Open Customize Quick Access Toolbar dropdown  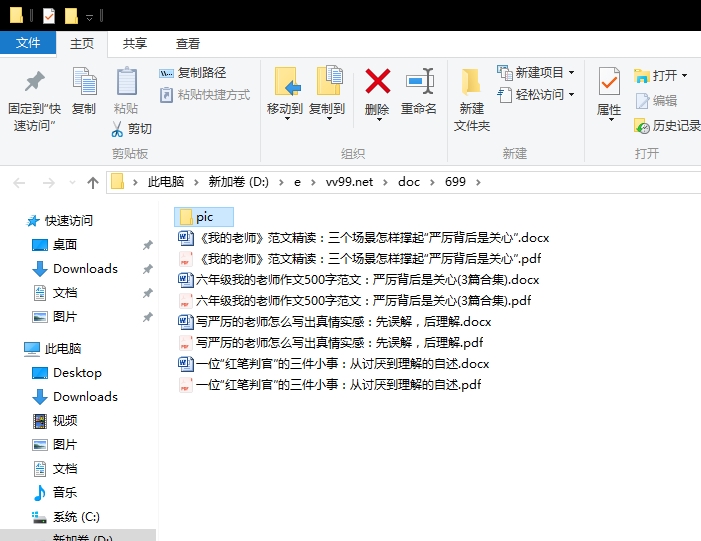89,17
